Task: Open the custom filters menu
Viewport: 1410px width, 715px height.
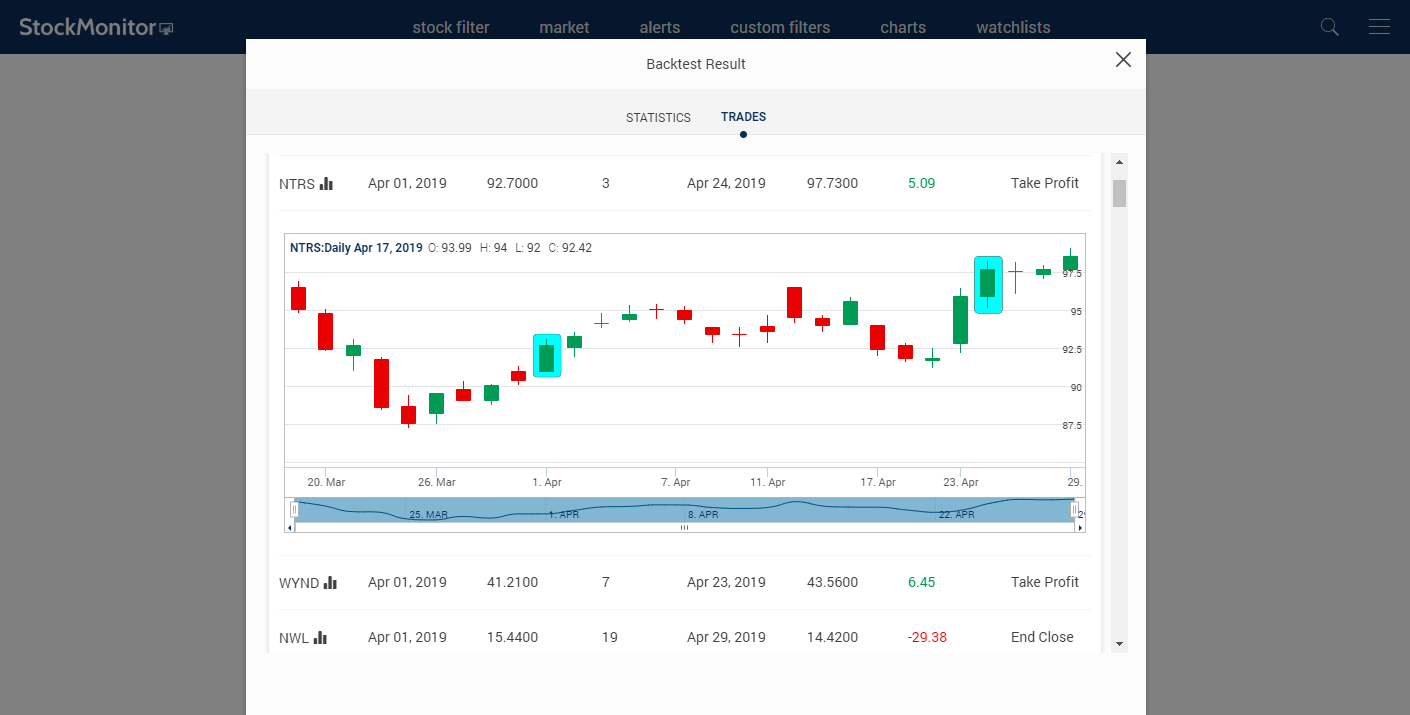Action: (780, 27)
